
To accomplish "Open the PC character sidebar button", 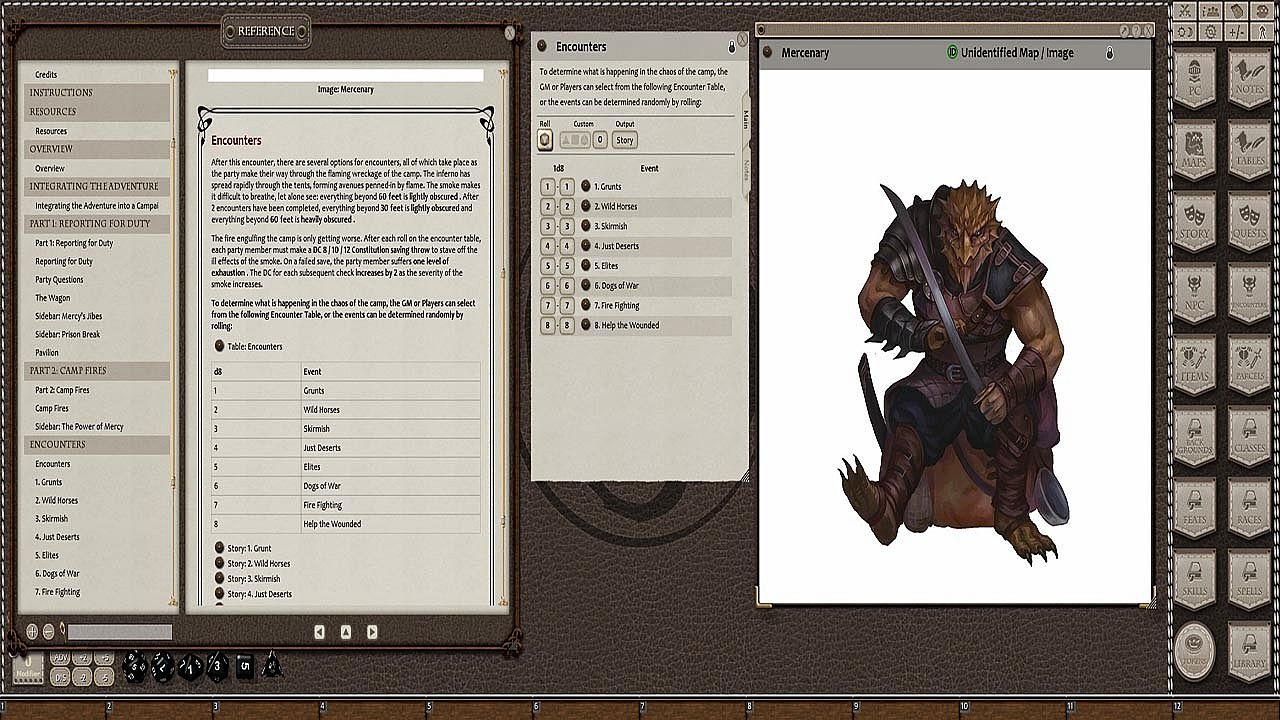I will pyautogui.click(x=1194, y=80).
